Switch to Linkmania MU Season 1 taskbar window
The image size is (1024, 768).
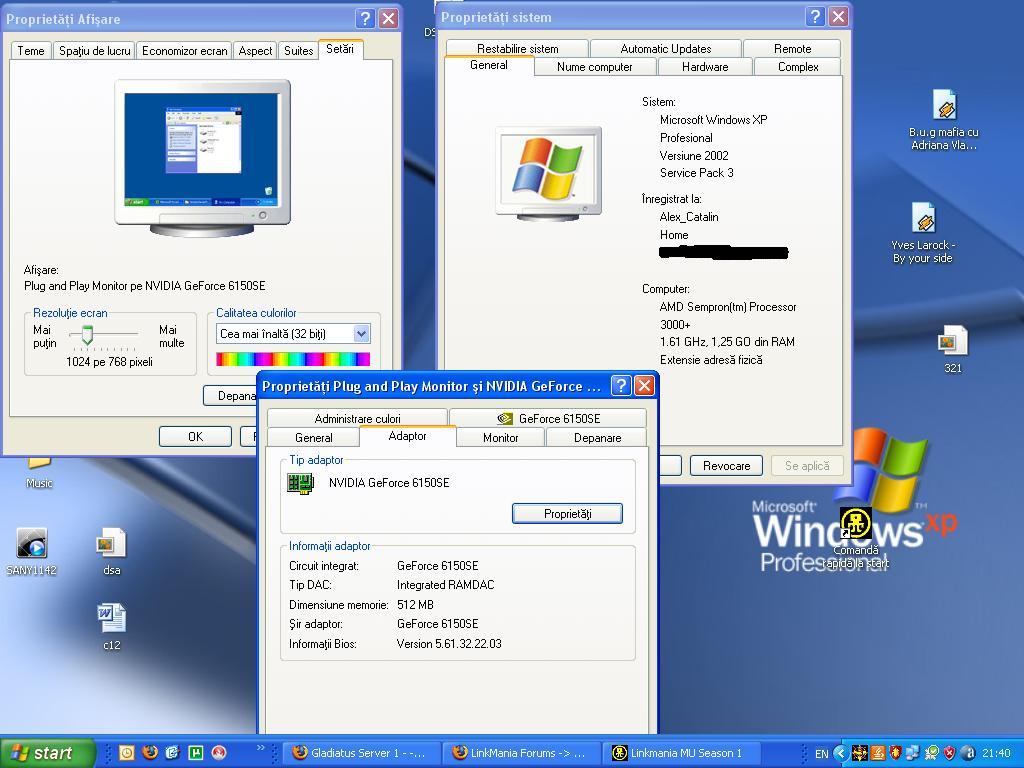coord(682,753)
